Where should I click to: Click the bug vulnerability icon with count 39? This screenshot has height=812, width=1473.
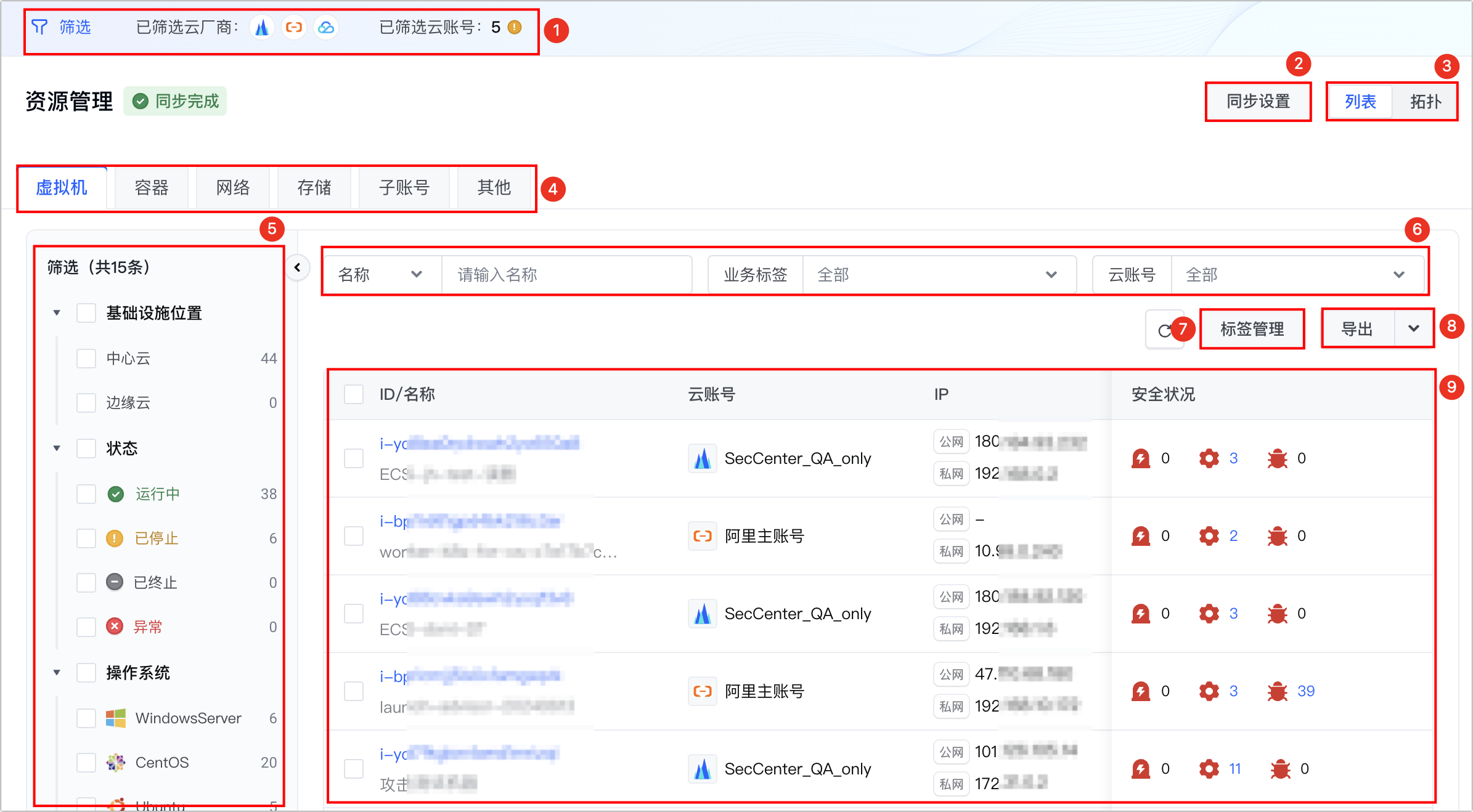1278,691
